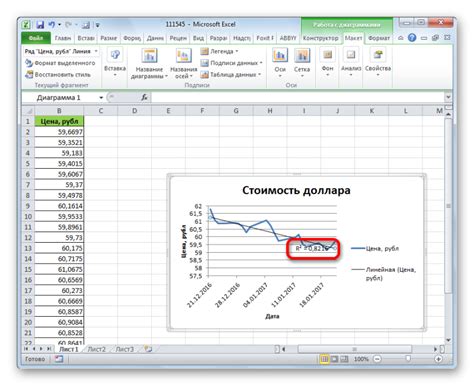Select Normal view button in status bar
This screenshot has width=474, height=386.
324,359
